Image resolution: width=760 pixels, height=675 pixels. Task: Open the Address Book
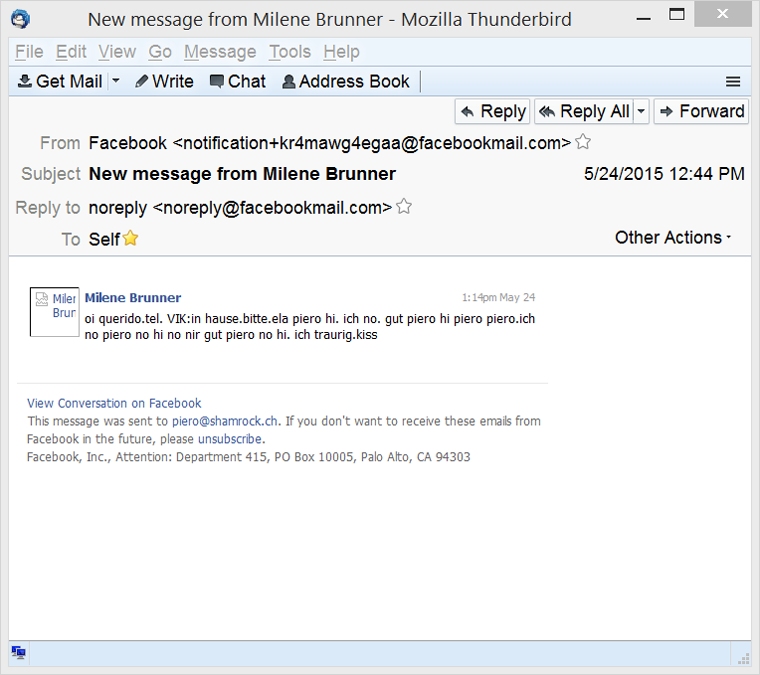coord(346,81)
